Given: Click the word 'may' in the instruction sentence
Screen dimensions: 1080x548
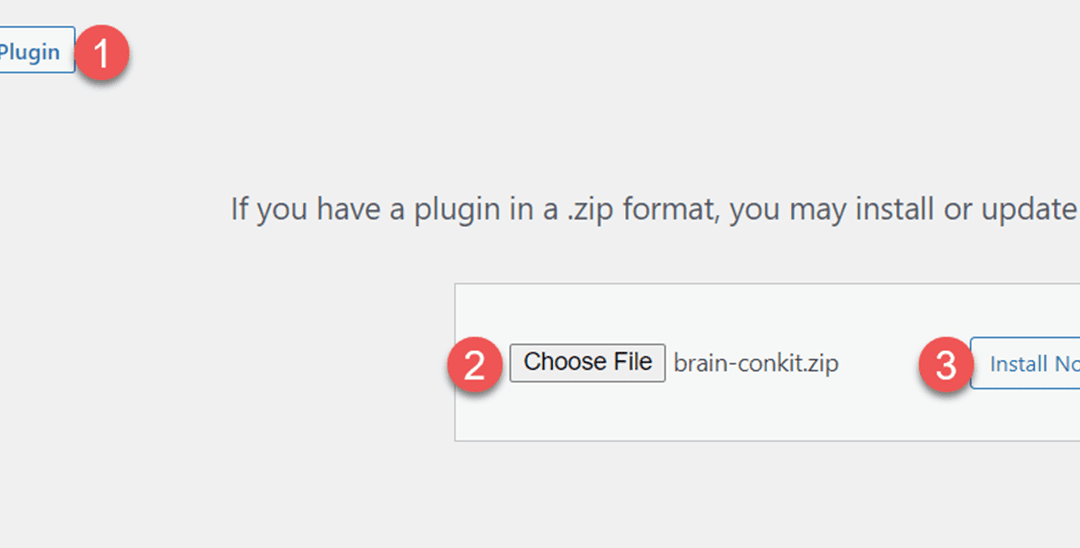Looking at the screenshot, I should 819,211.
